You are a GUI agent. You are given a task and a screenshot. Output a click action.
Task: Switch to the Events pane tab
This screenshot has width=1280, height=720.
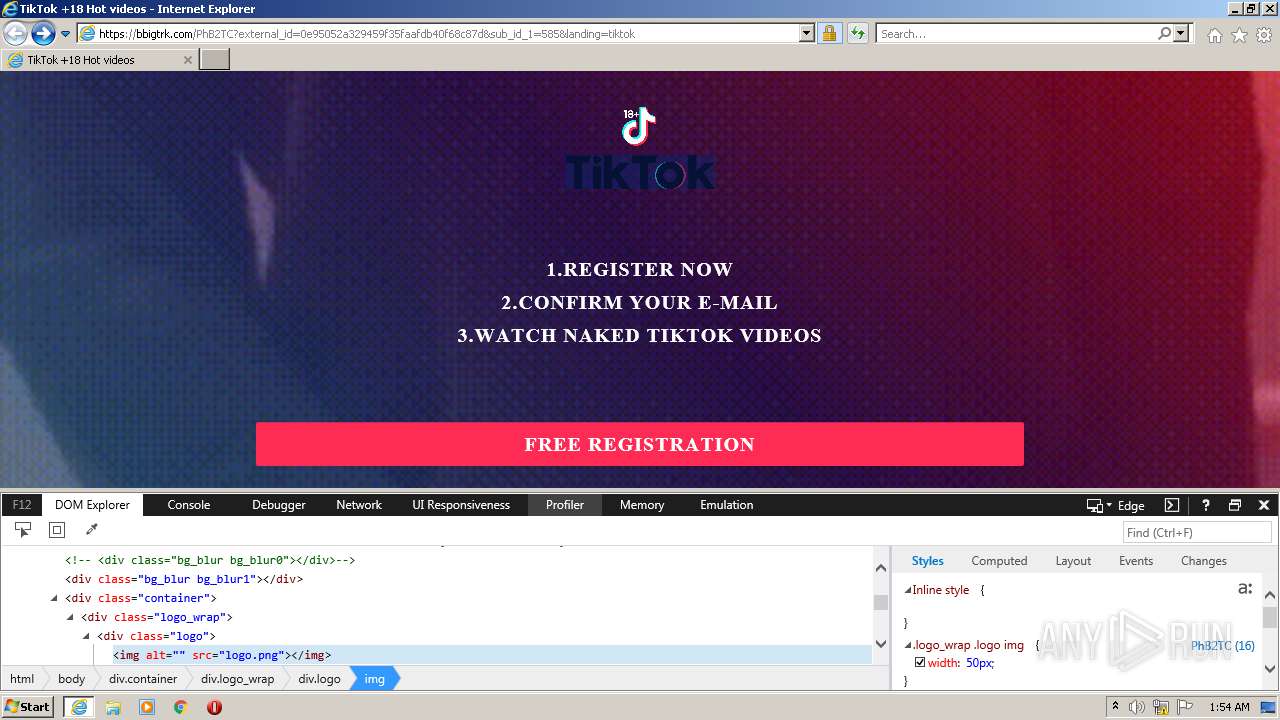tap(1136, 561)
